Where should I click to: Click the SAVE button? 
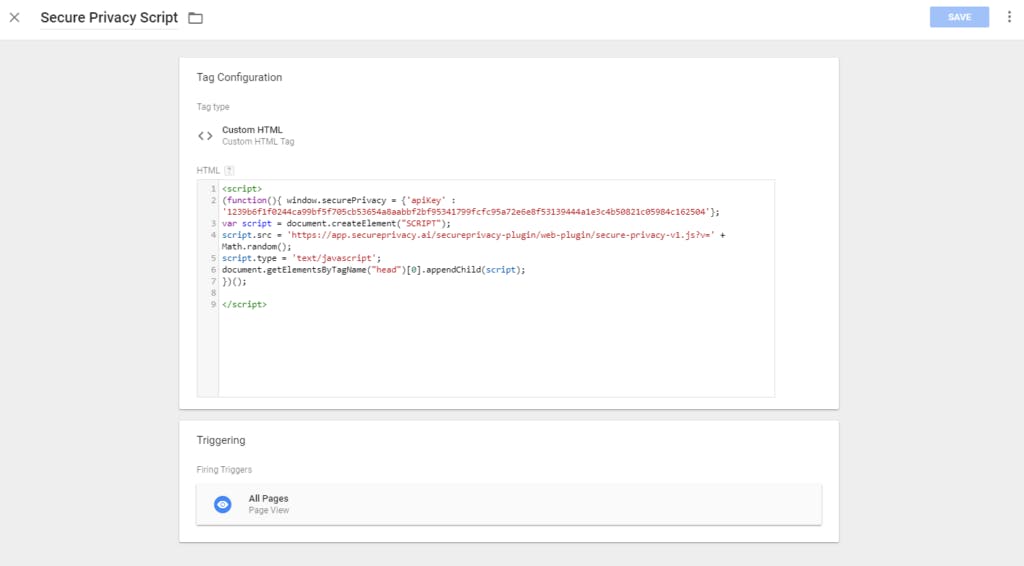coord(959,17)
